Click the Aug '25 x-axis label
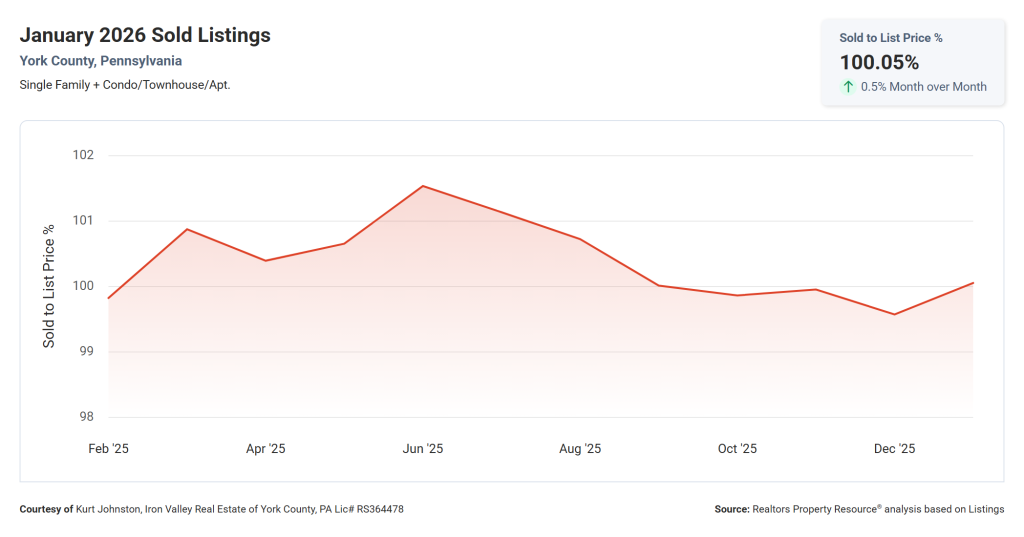Image resolution: width=1024 pixels, height=537 pixels. (x=580, y=449)
